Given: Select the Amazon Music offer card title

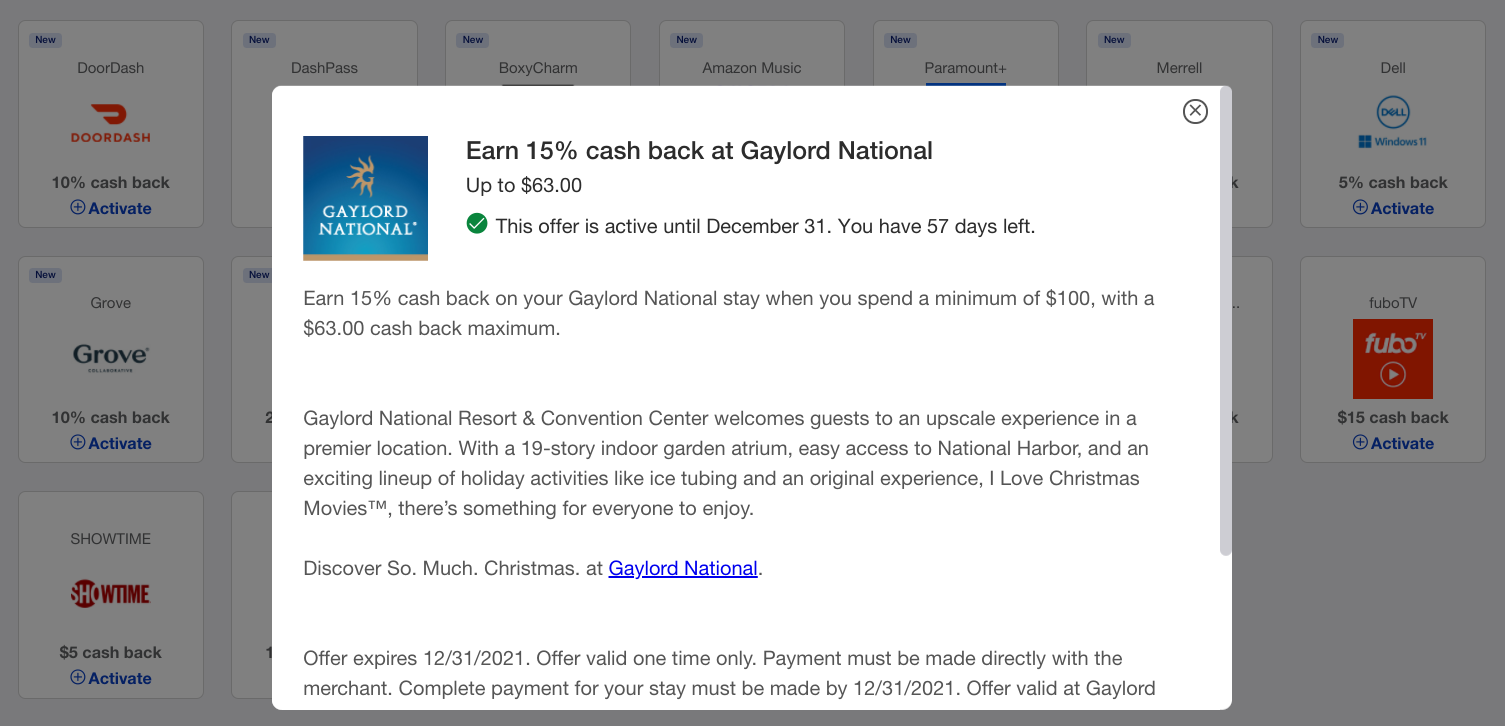Looking at the screenshot, I should pyautogui.click(x=752, y=68).
